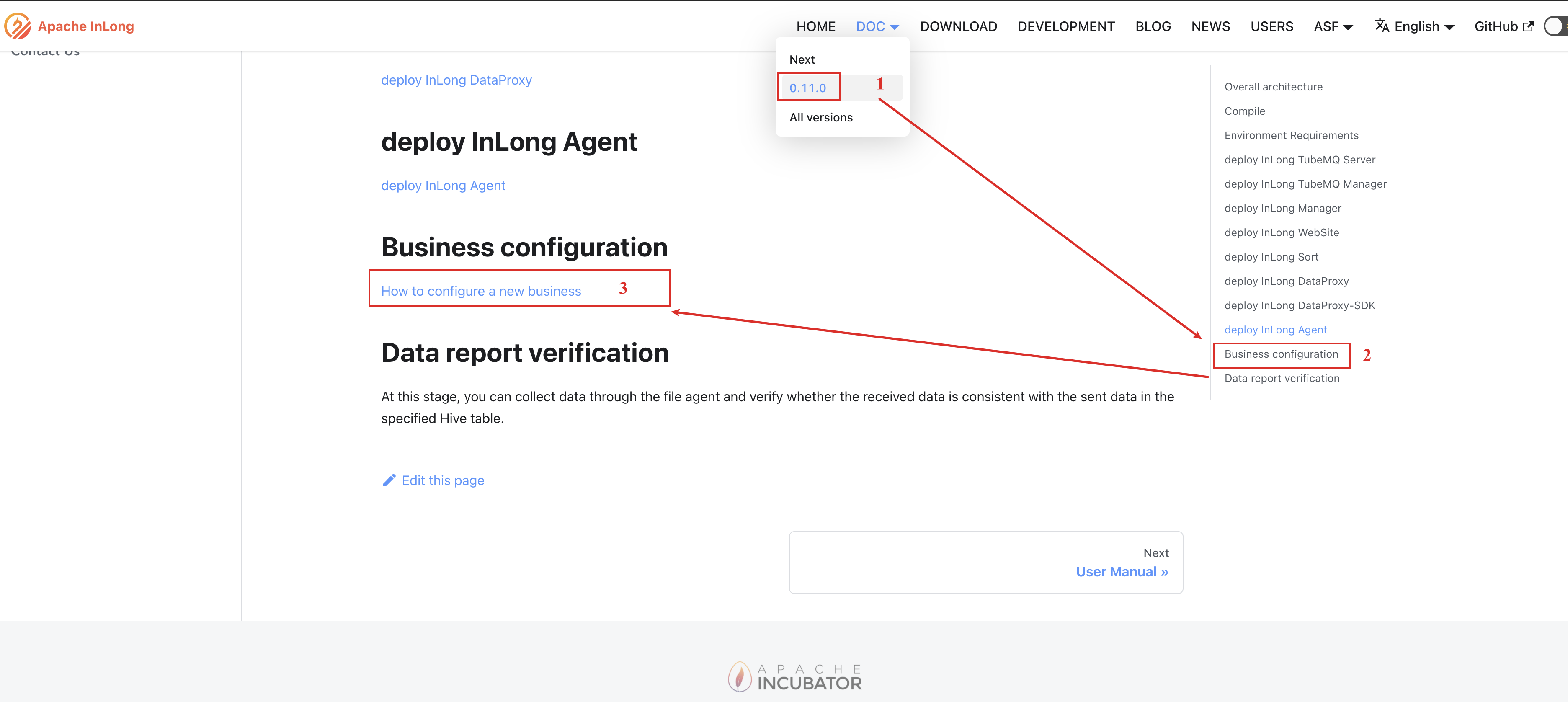Toggle the dark mode switch
Image resolution: width=1568 pixels, height=702 pixels.
[1556, 26]
